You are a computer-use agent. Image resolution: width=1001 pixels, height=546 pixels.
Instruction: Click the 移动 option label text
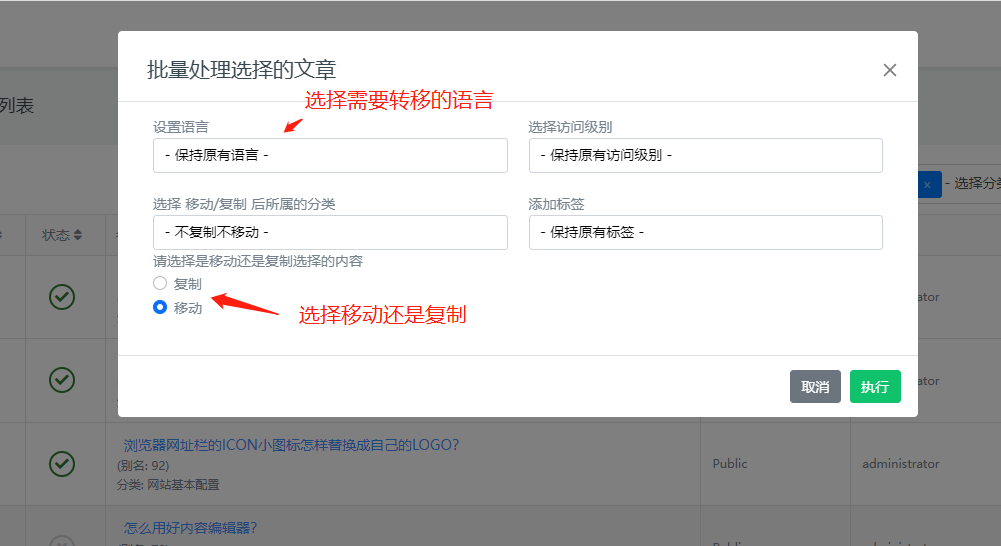click(188, 308)
